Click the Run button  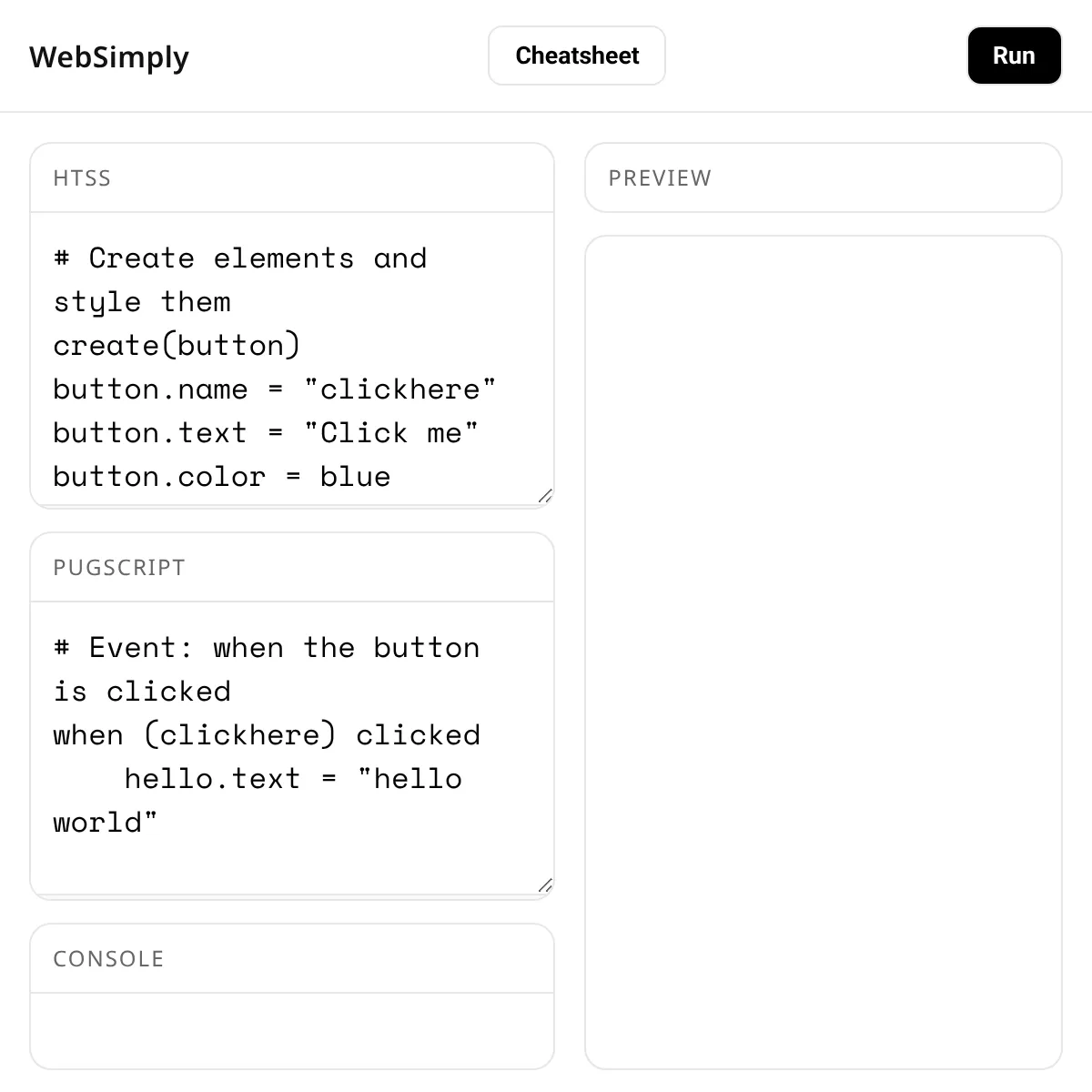pos(1014,56)
